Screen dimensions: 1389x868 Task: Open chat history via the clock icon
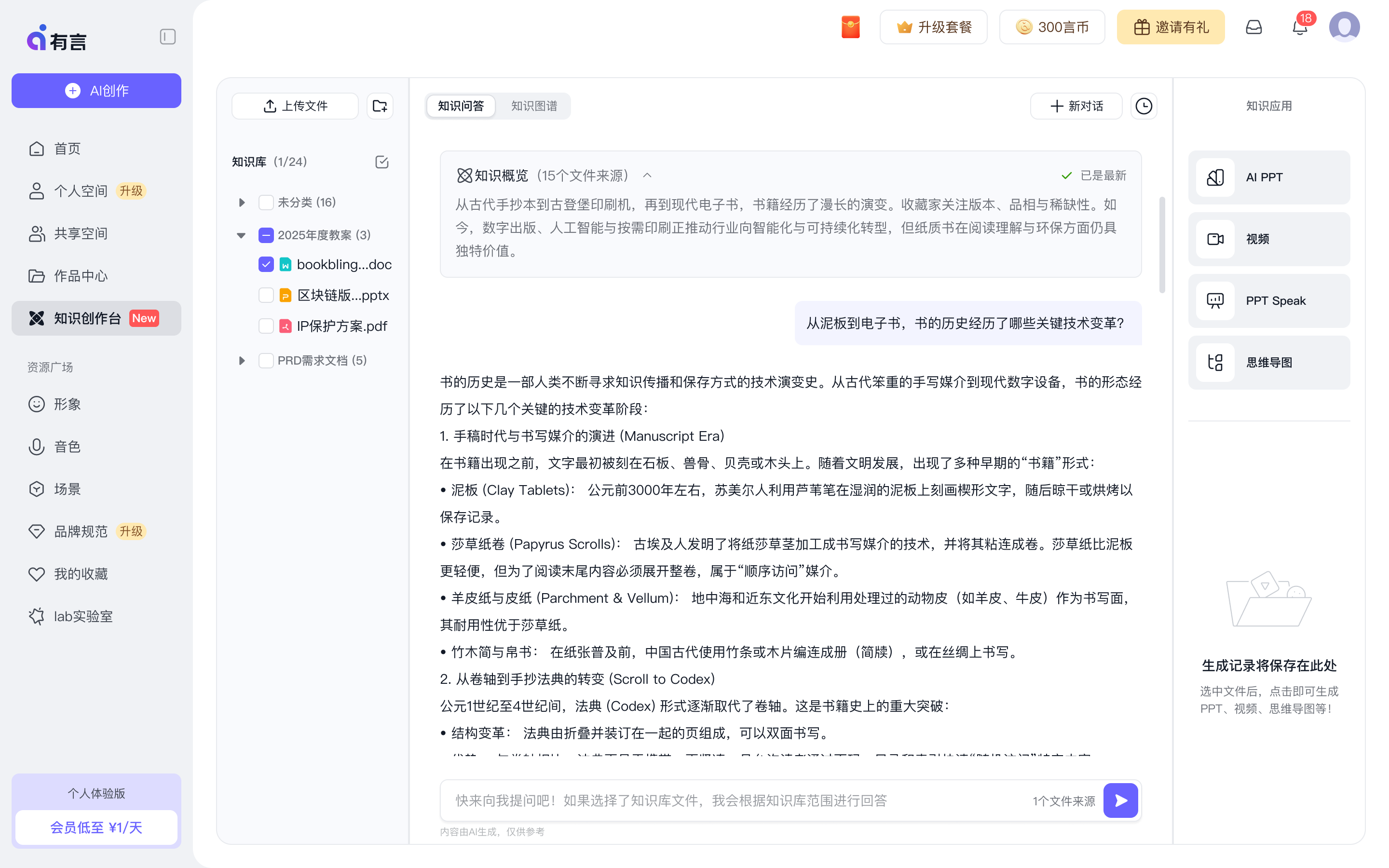[1143, 106]
